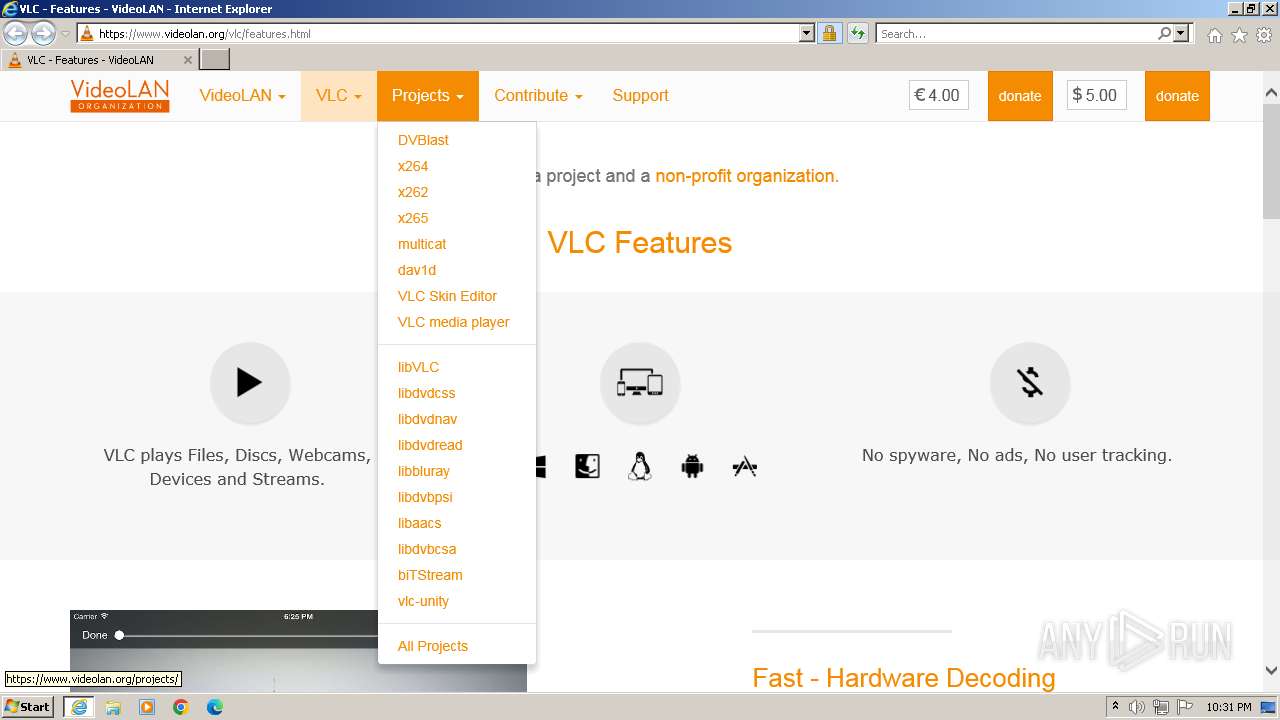Click the VideoLAN Organization logo

tap(120, 96)
